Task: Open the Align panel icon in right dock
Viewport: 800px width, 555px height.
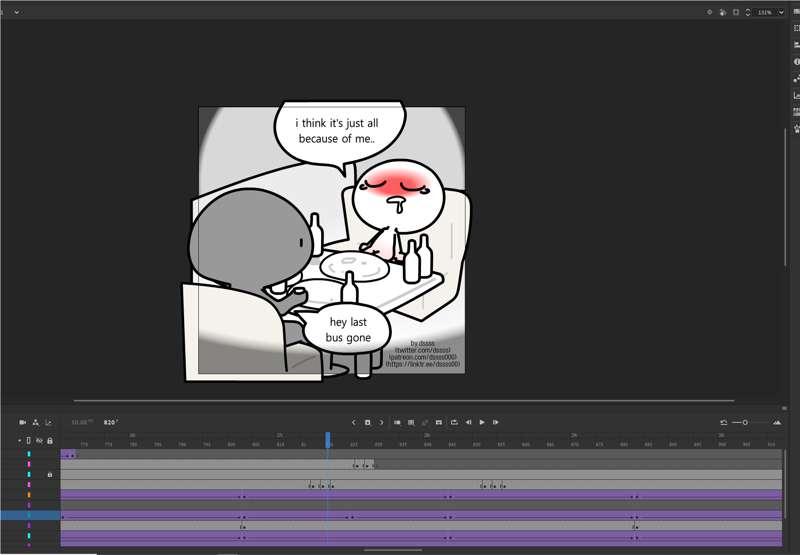Action: point(796,45)
